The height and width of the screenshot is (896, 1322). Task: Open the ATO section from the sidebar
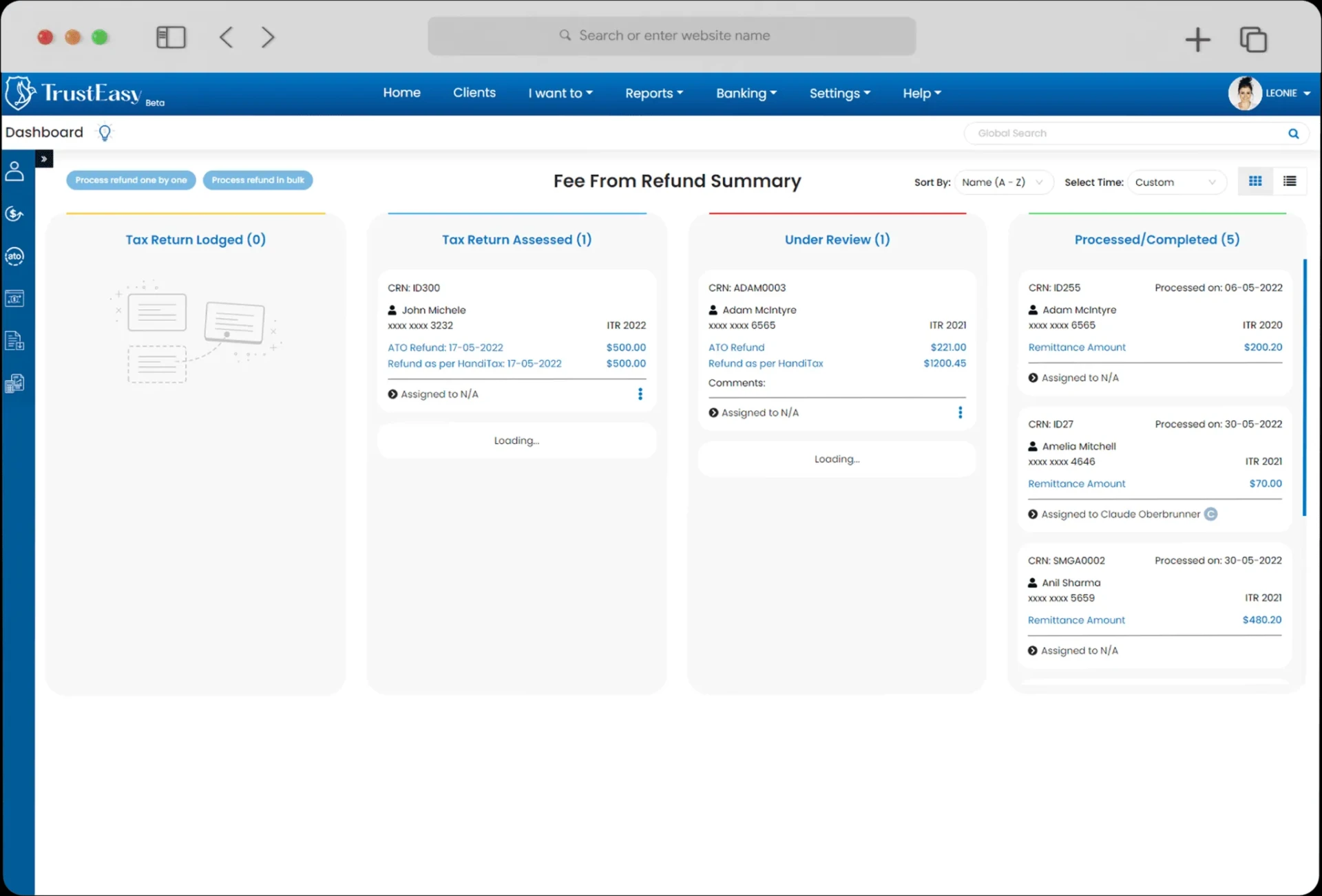(x=14, y=256)
